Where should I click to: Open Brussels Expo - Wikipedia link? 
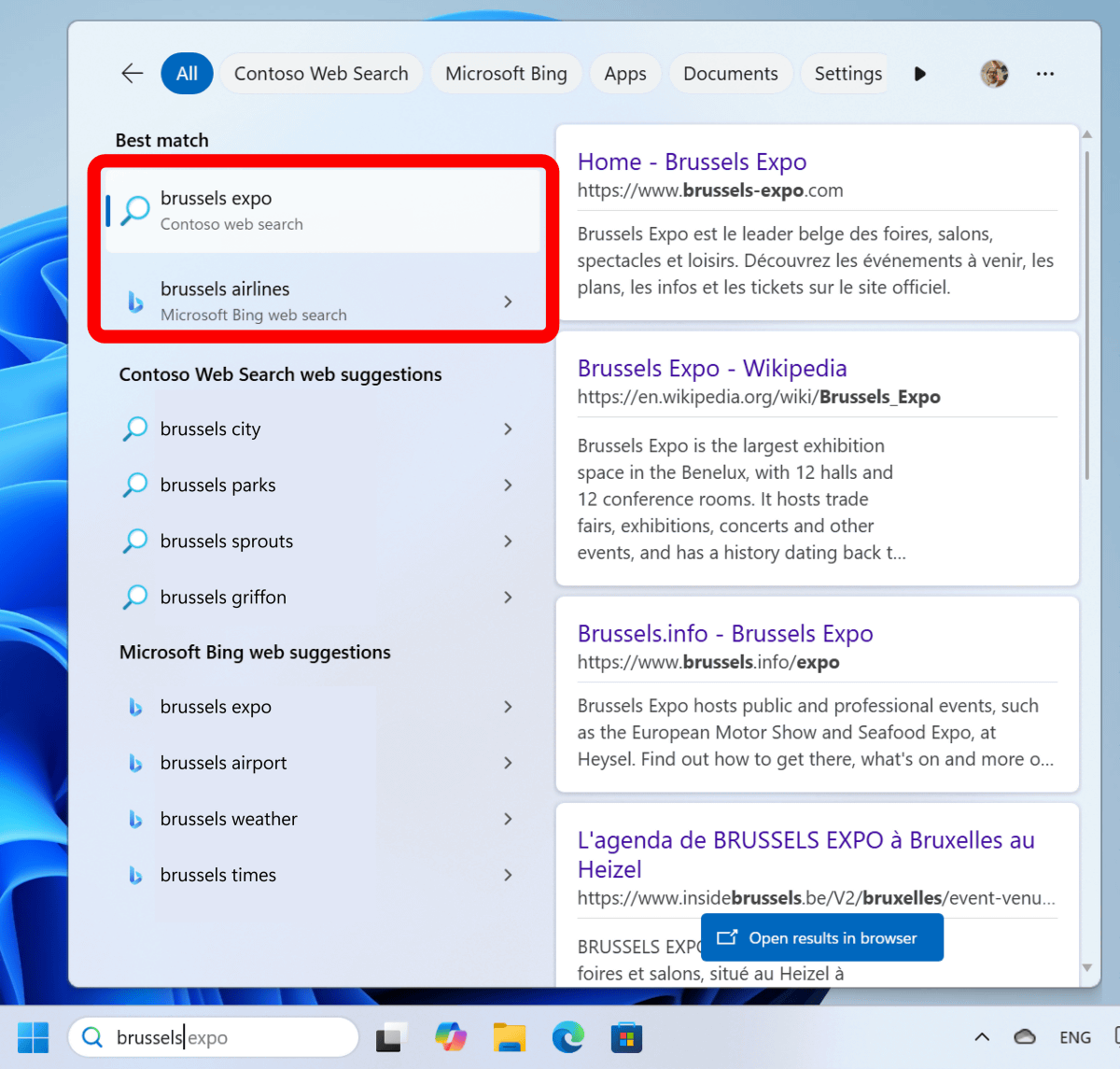pos(712,368)
